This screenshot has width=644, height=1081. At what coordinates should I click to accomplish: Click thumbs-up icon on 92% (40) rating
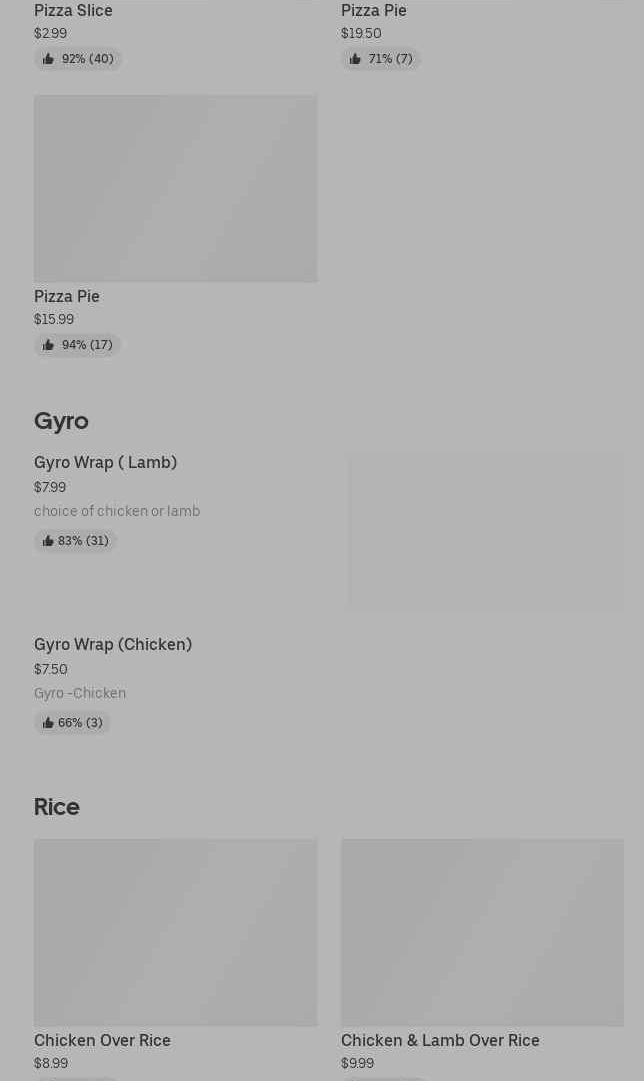pyautogui.click(x=48, y=59)
